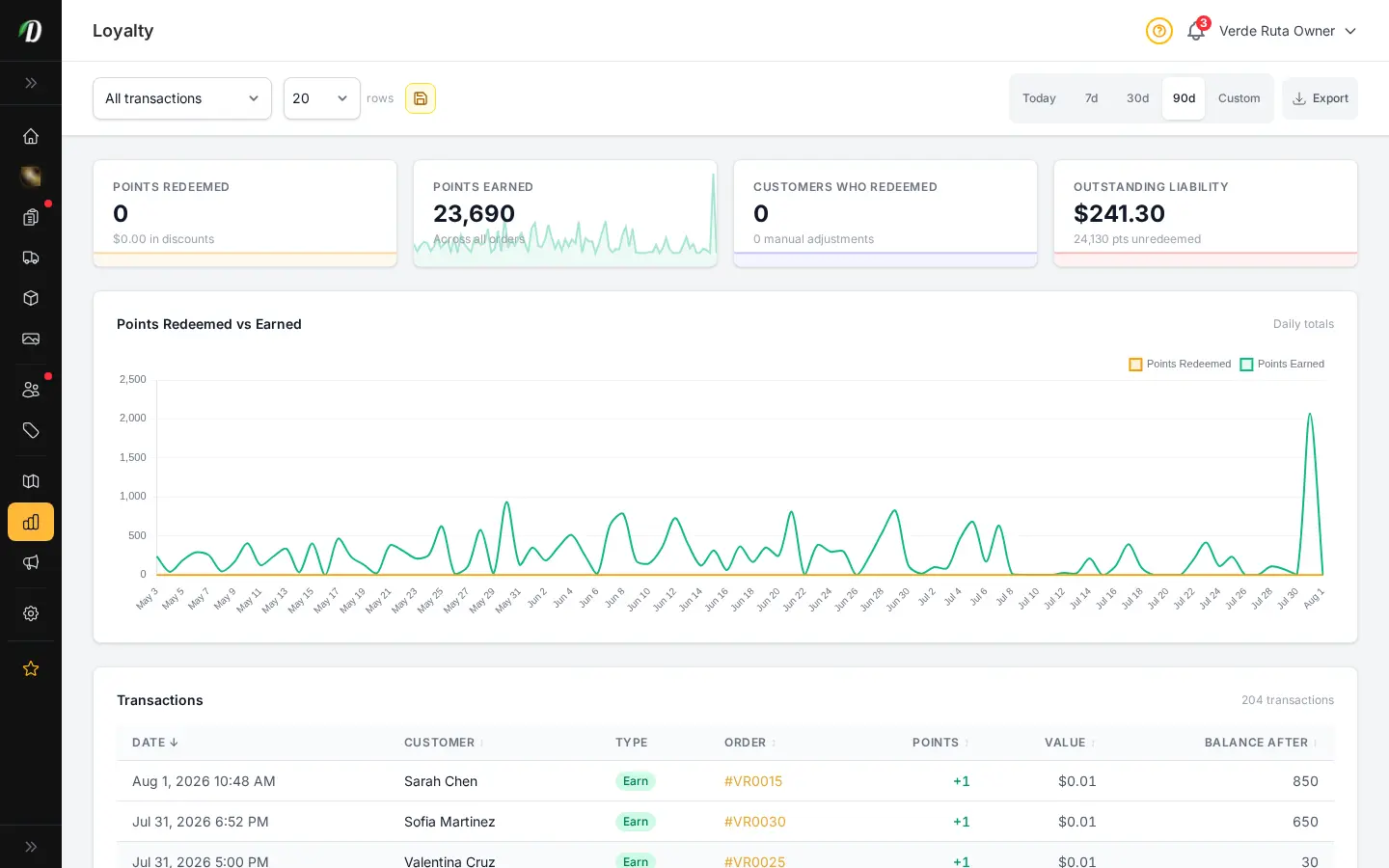The image size is (1389, 868).
Task: Open the price tag icon in the sidebar
Action: pyautogui.click(x=31, y=430)
